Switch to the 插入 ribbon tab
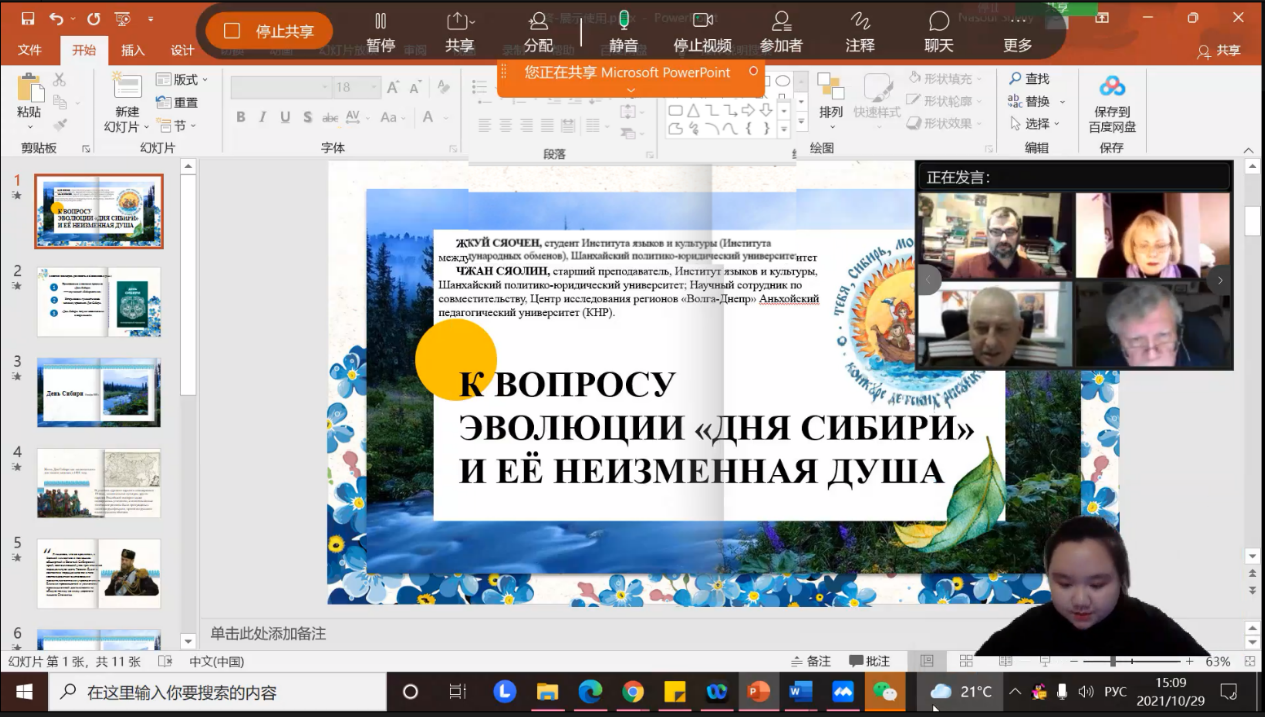The height and width of the screenshot is (717, 1265). tap(133, 51)
